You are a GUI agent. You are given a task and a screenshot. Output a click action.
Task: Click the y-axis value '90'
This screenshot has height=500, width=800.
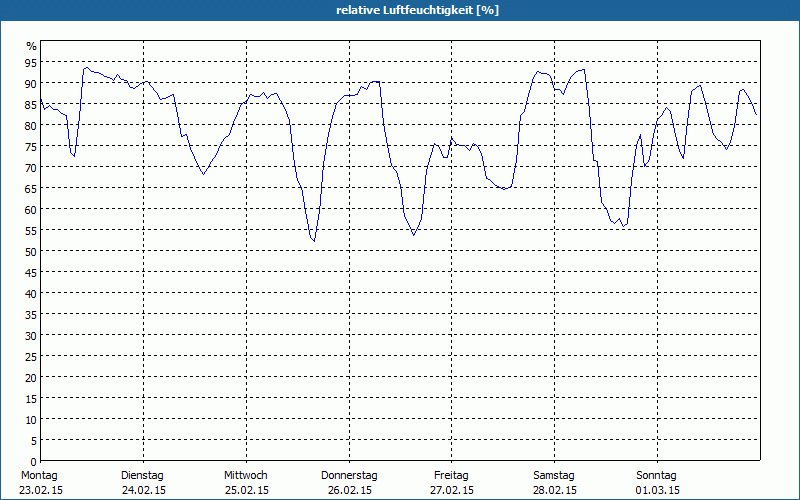[x=31, y=84]
